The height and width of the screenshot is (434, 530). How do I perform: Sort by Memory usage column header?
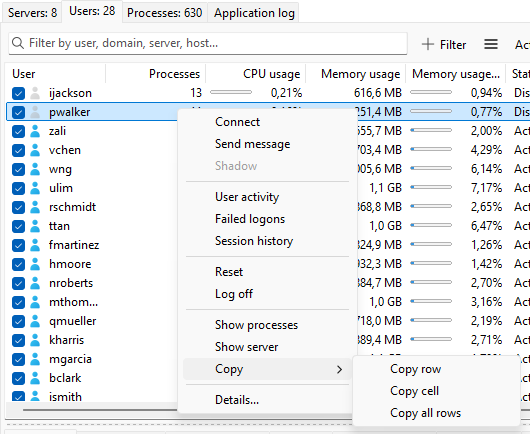click(x=356, y=74)
